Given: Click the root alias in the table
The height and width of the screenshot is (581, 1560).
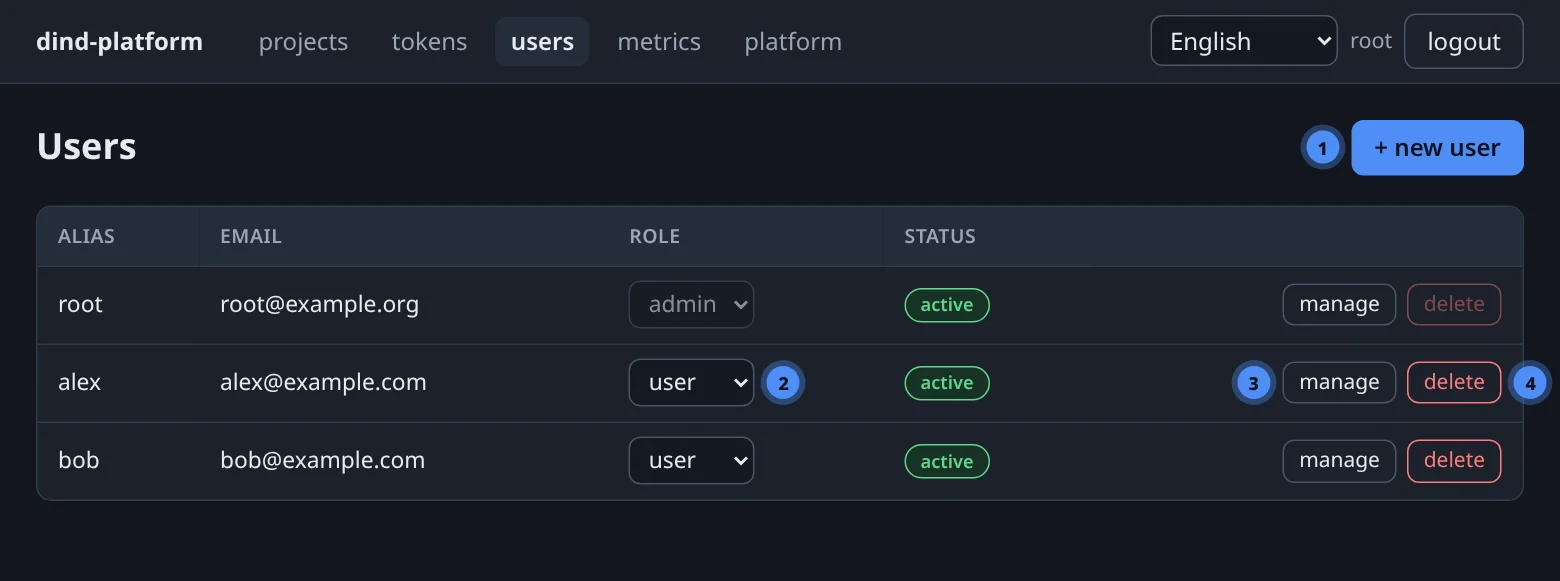Looking at the screenshot, I should tap(80, 304).
